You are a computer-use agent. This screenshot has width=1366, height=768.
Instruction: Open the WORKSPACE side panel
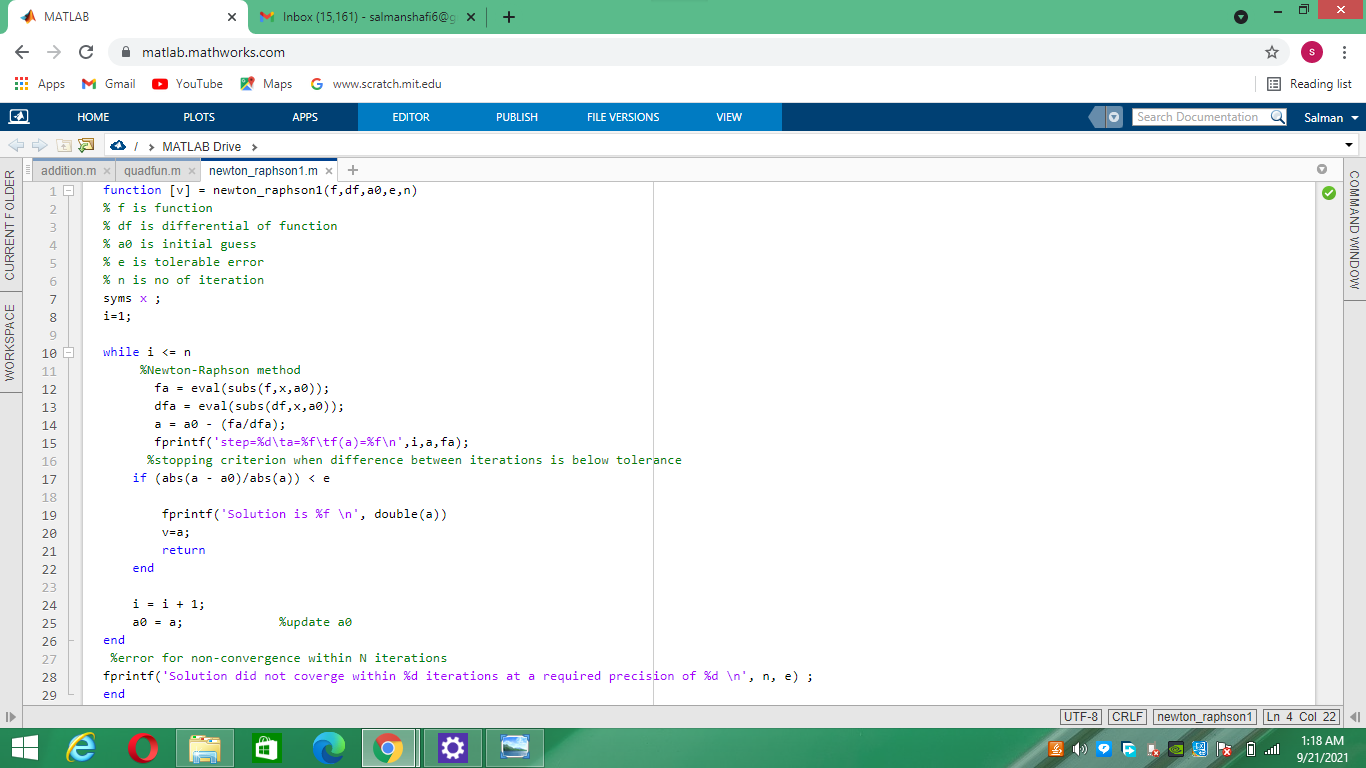(x=10, y=342)
